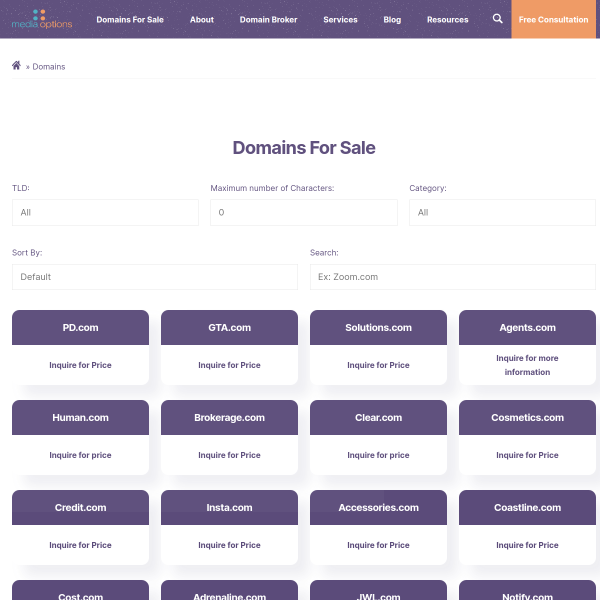Open the Domains For Sale menu
The image size is (600, 600).
point(130,20)
